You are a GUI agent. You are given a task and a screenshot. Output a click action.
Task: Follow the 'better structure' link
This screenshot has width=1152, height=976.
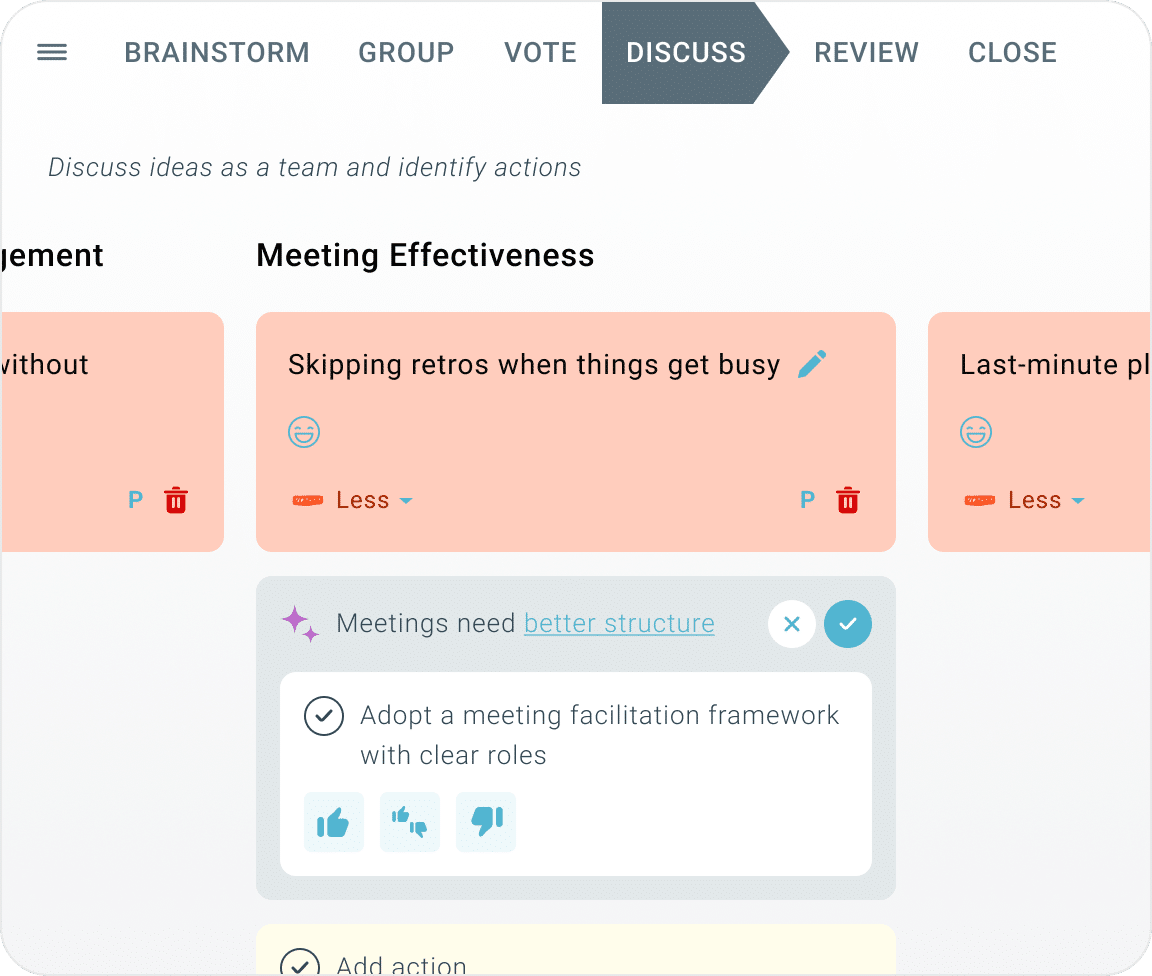(619, 624)
